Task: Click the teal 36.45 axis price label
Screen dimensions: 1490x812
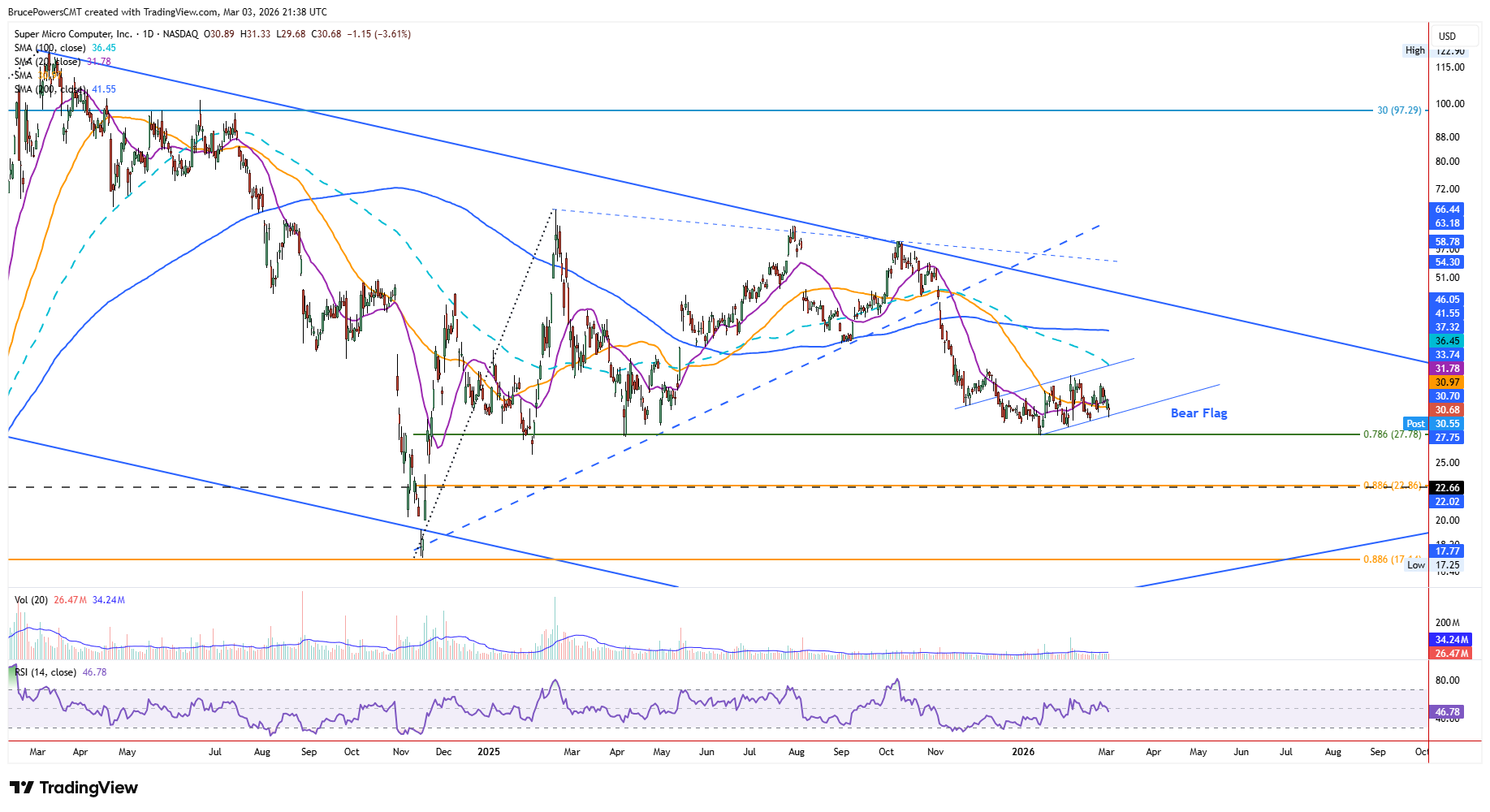Action: tap(1447, 341)
